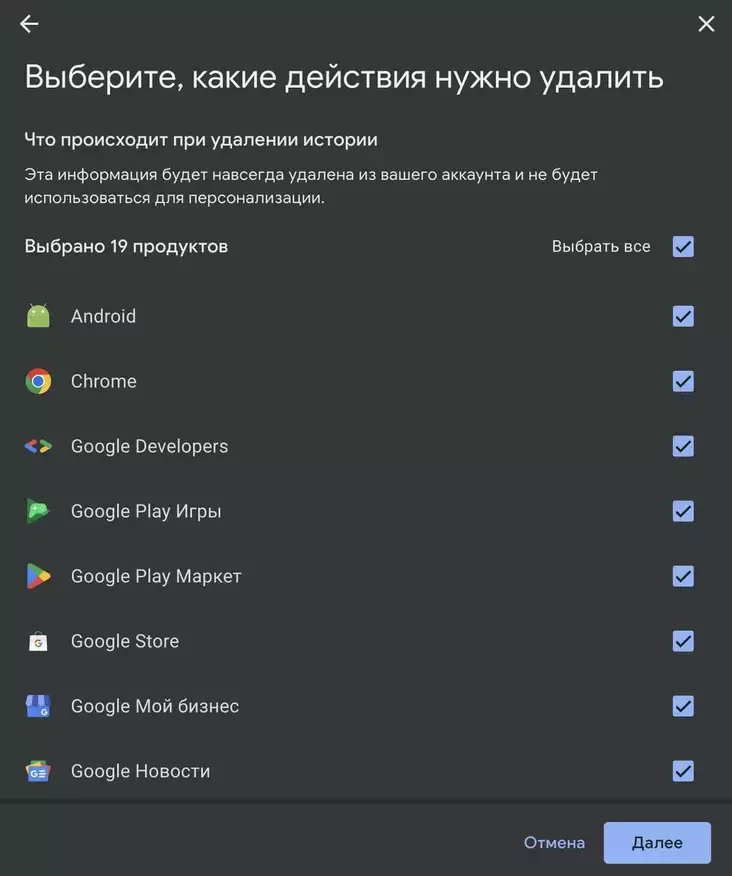Click the Далее button

[x=657, y=842]
